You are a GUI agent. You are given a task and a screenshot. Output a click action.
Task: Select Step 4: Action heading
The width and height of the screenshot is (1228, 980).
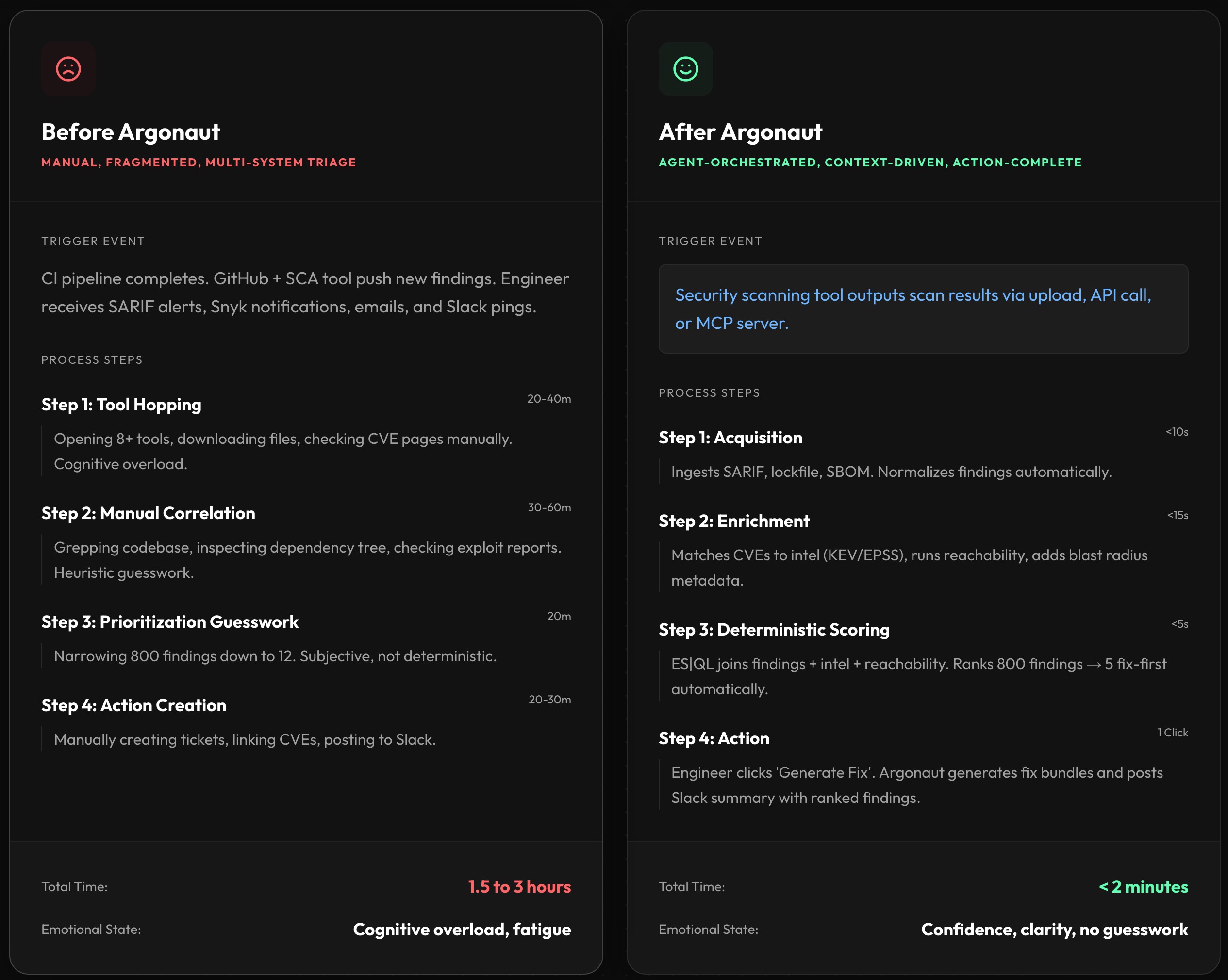coord(714,738)
